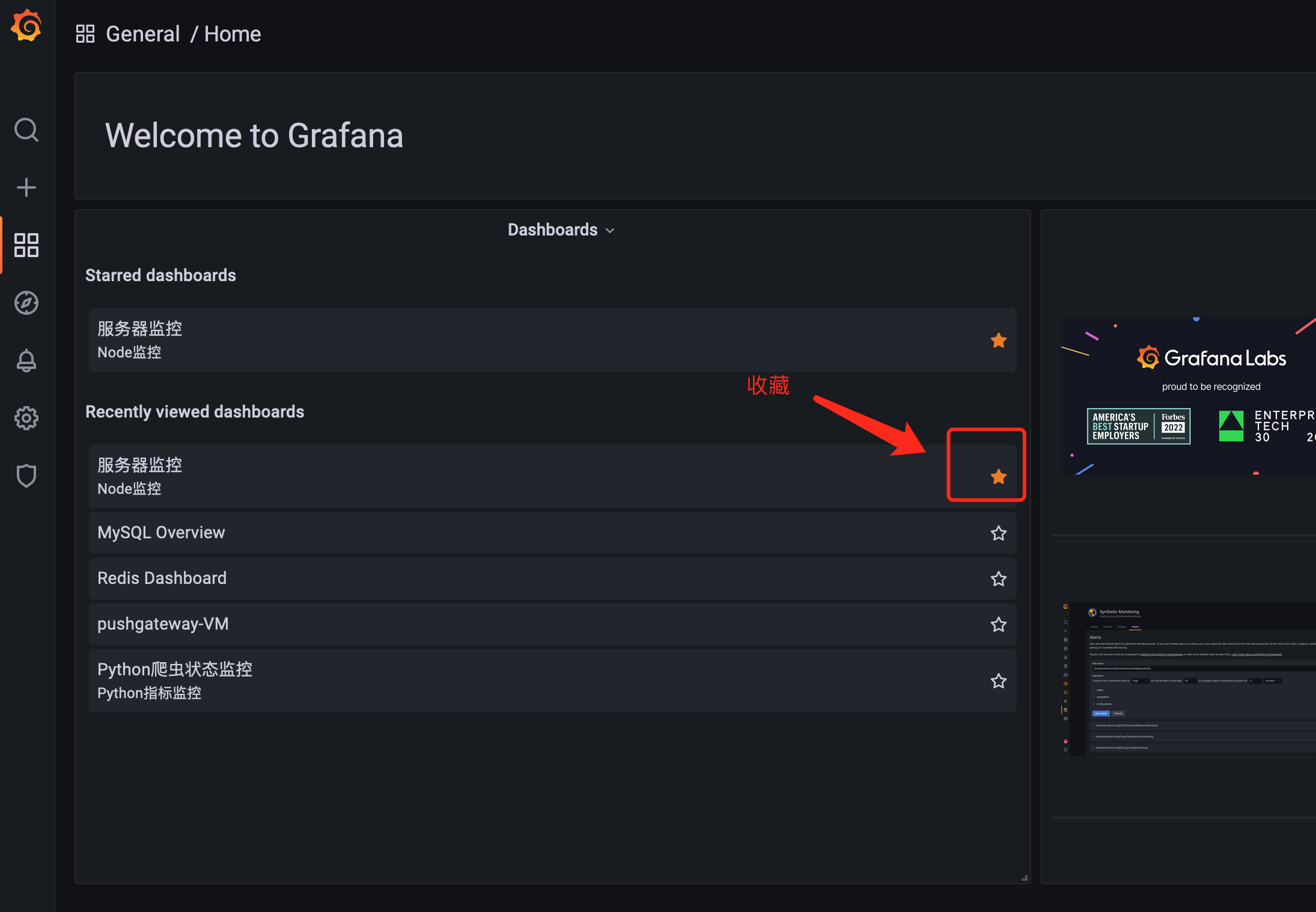Star the MySQL Overview dashboard
Image resolution: width=1316 pixels, height=912 pixels.
pyautogui.click(x=999, y=533)
